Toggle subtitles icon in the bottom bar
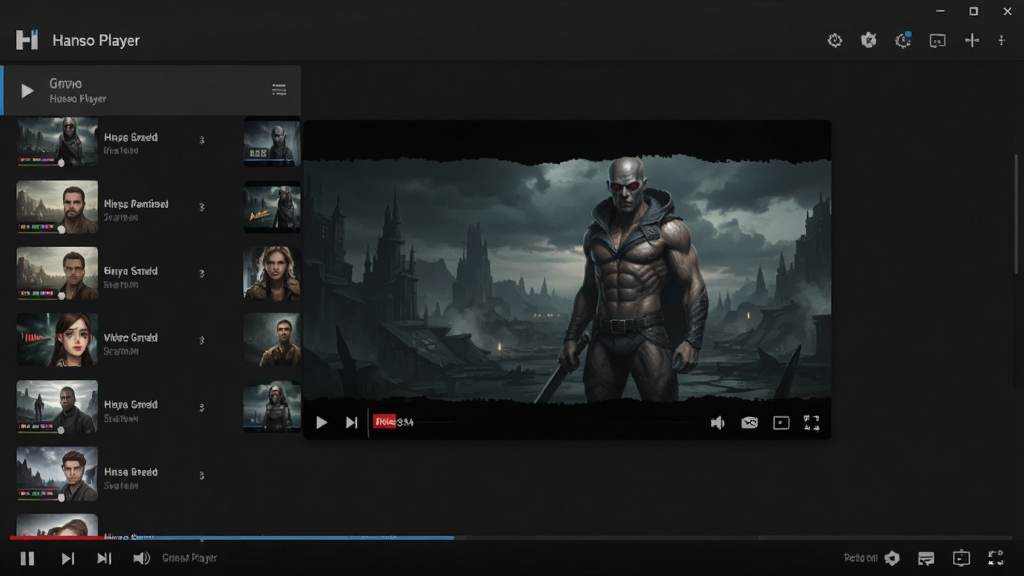 [x=926, y=558]
